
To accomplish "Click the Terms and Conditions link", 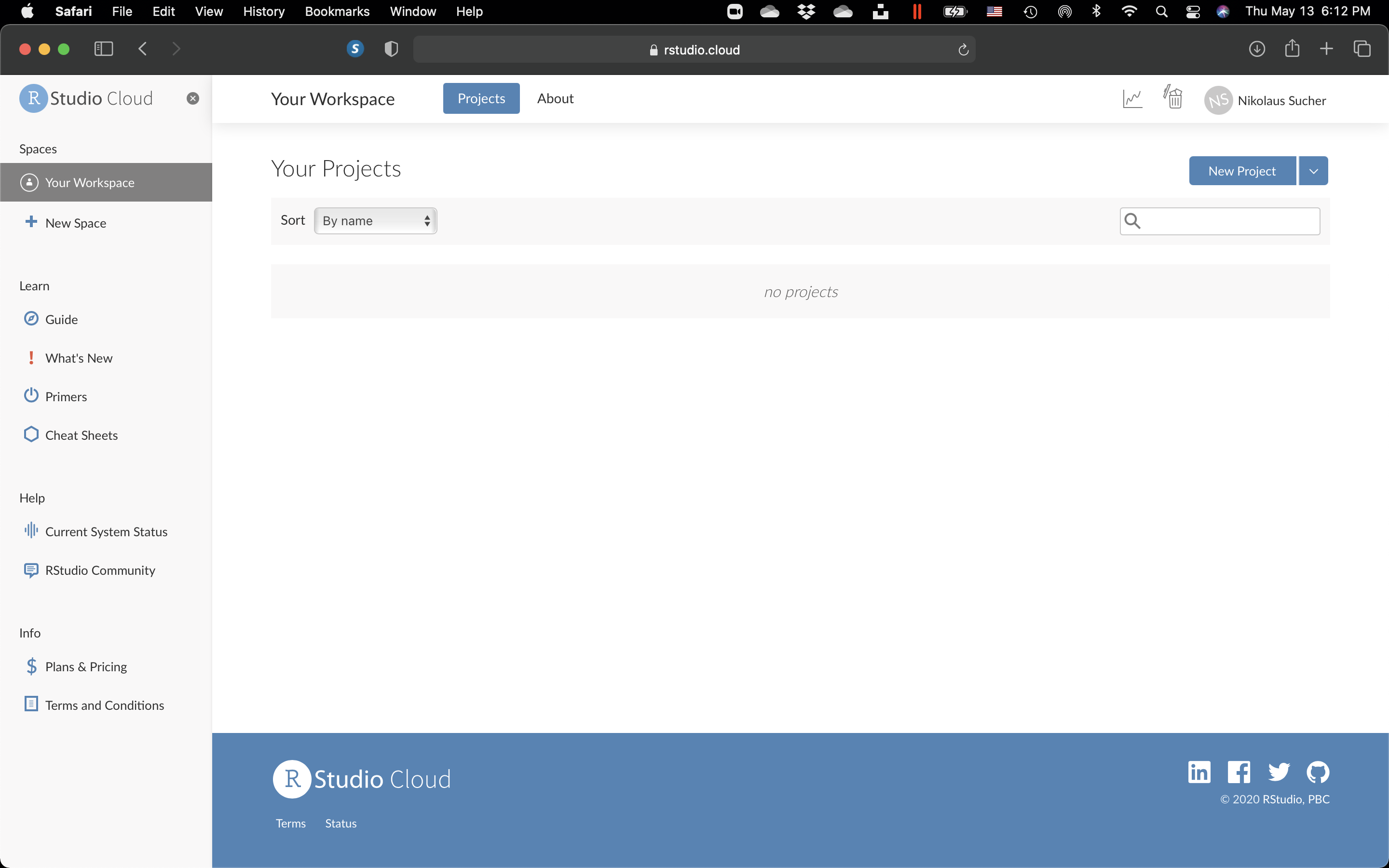I will tap(104, 705).
